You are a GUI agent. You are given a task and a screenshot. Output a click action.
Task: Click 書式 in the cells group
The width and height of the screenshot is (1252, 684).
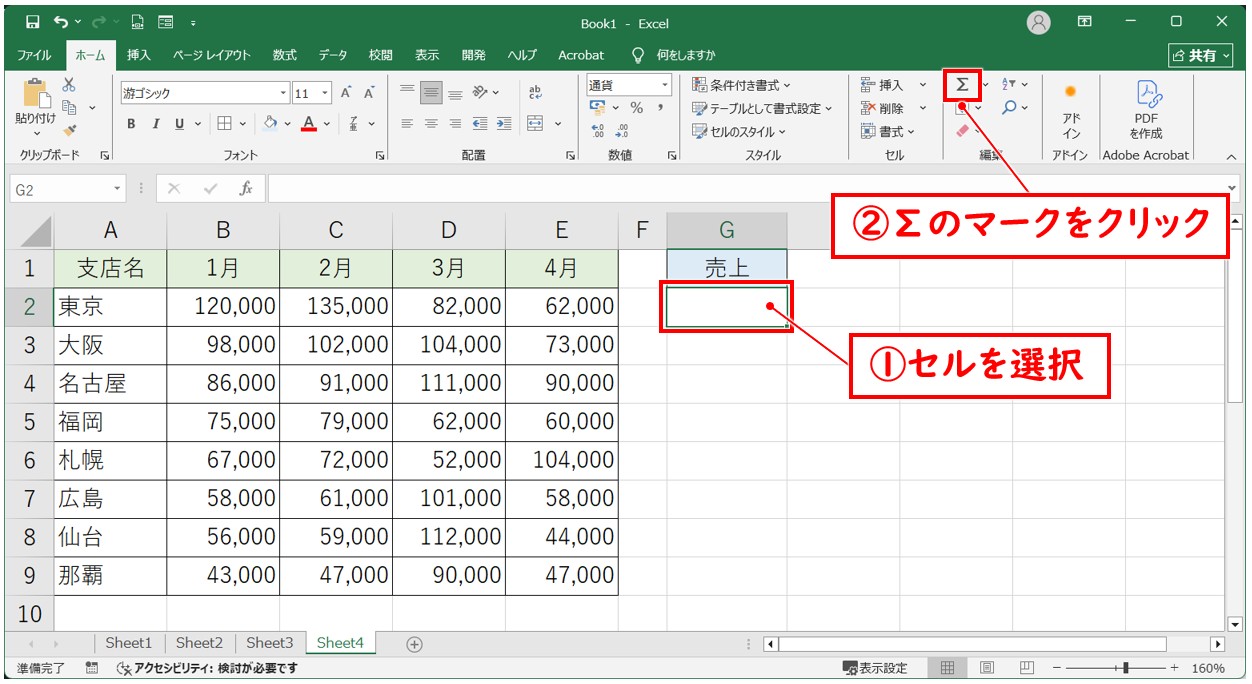[x=887, y=131]
